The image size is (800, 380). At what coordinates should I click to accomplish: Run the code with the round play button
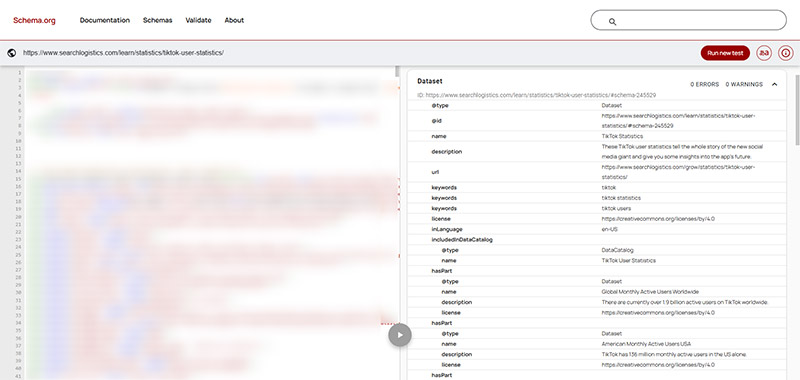pos(399,335)
